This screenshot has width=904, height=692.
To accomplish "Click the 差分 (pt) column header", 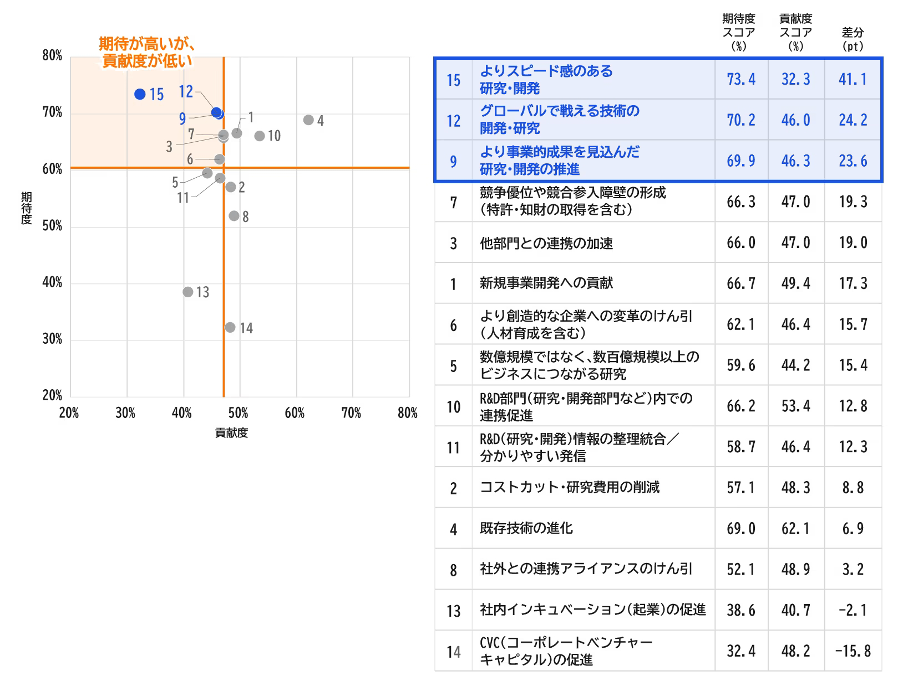I will [853, 39].
